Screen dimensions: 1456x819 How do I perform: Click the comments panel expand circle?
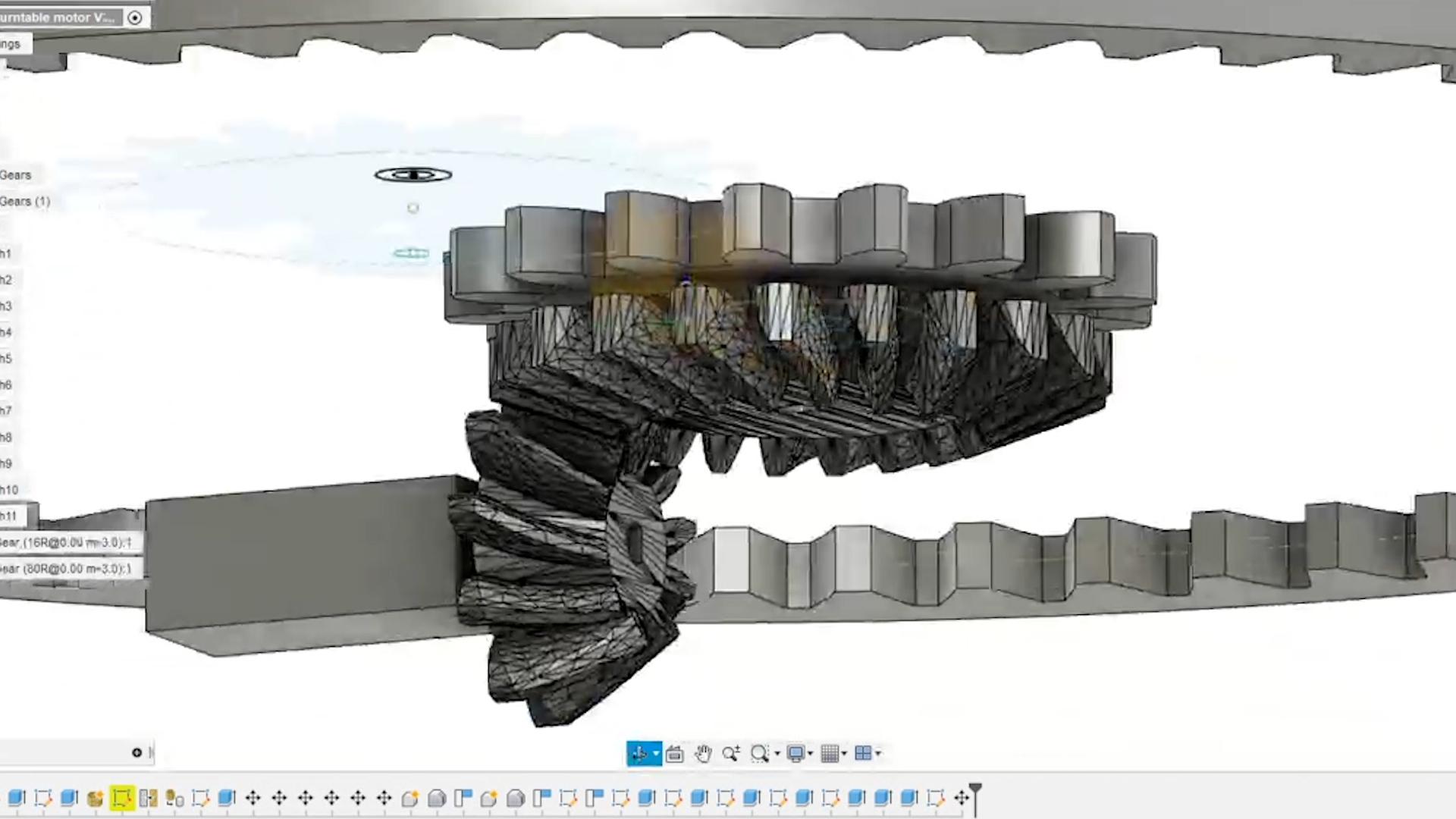pyautogui.click(x=136, y=752)
